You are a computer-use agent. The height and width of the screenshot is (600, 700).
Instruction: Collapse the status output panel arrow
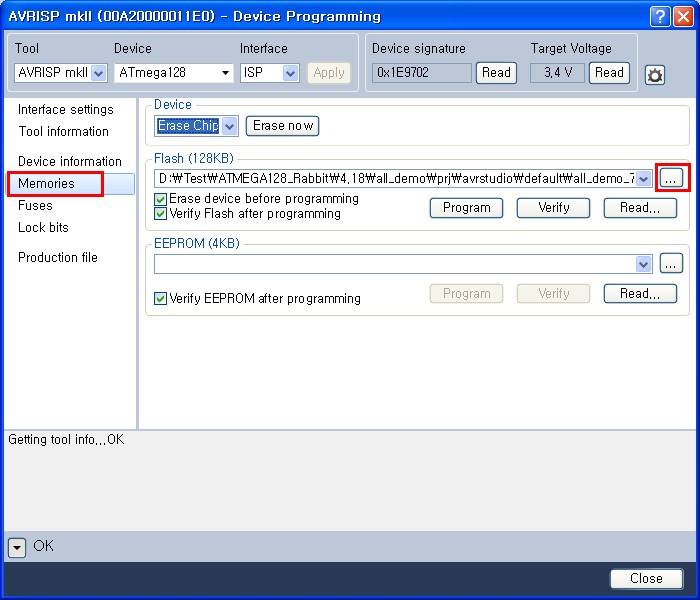point(17,547)
